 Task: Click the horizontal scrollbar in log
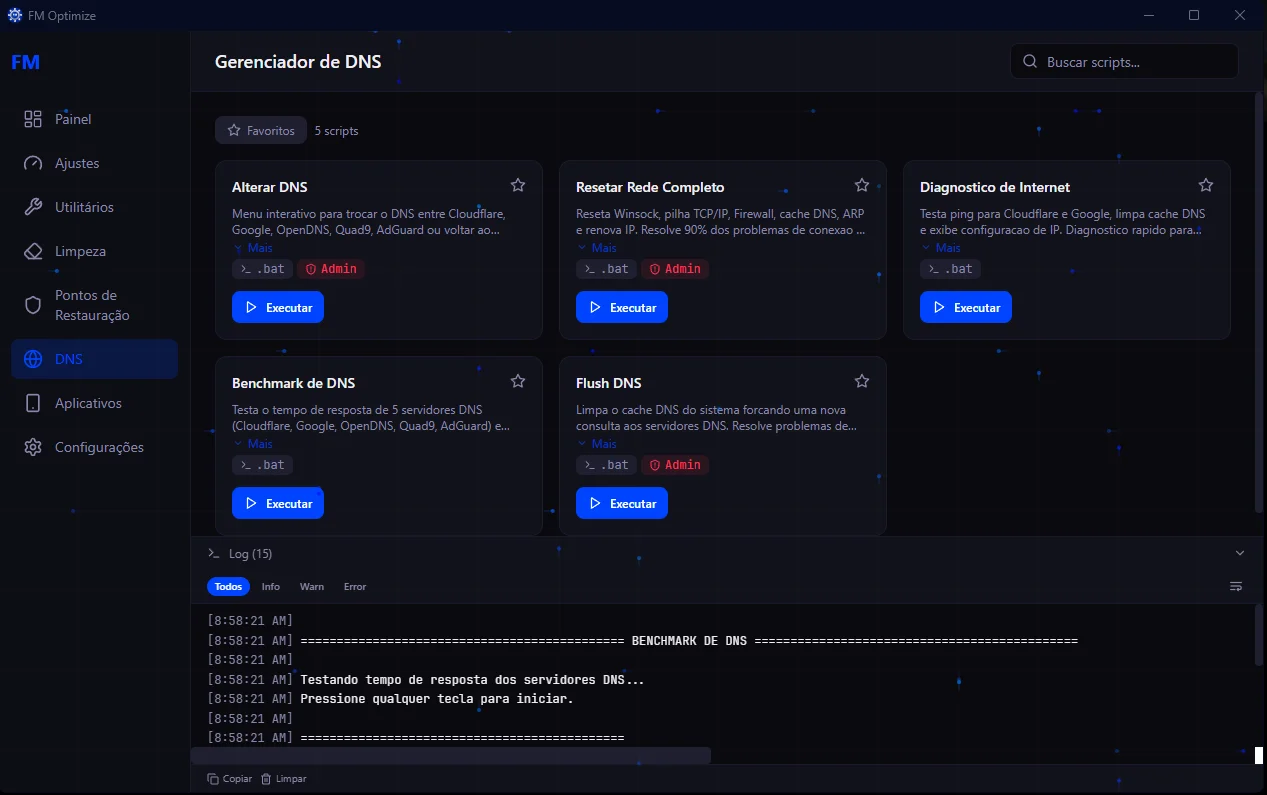coord(451,755)
